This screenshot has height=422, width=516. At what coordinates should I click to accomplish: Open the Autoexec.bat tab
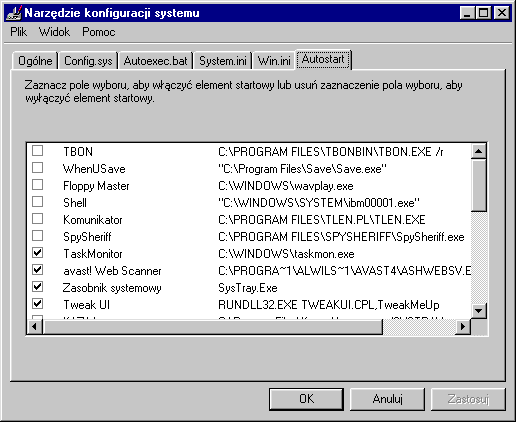[155, 61]
